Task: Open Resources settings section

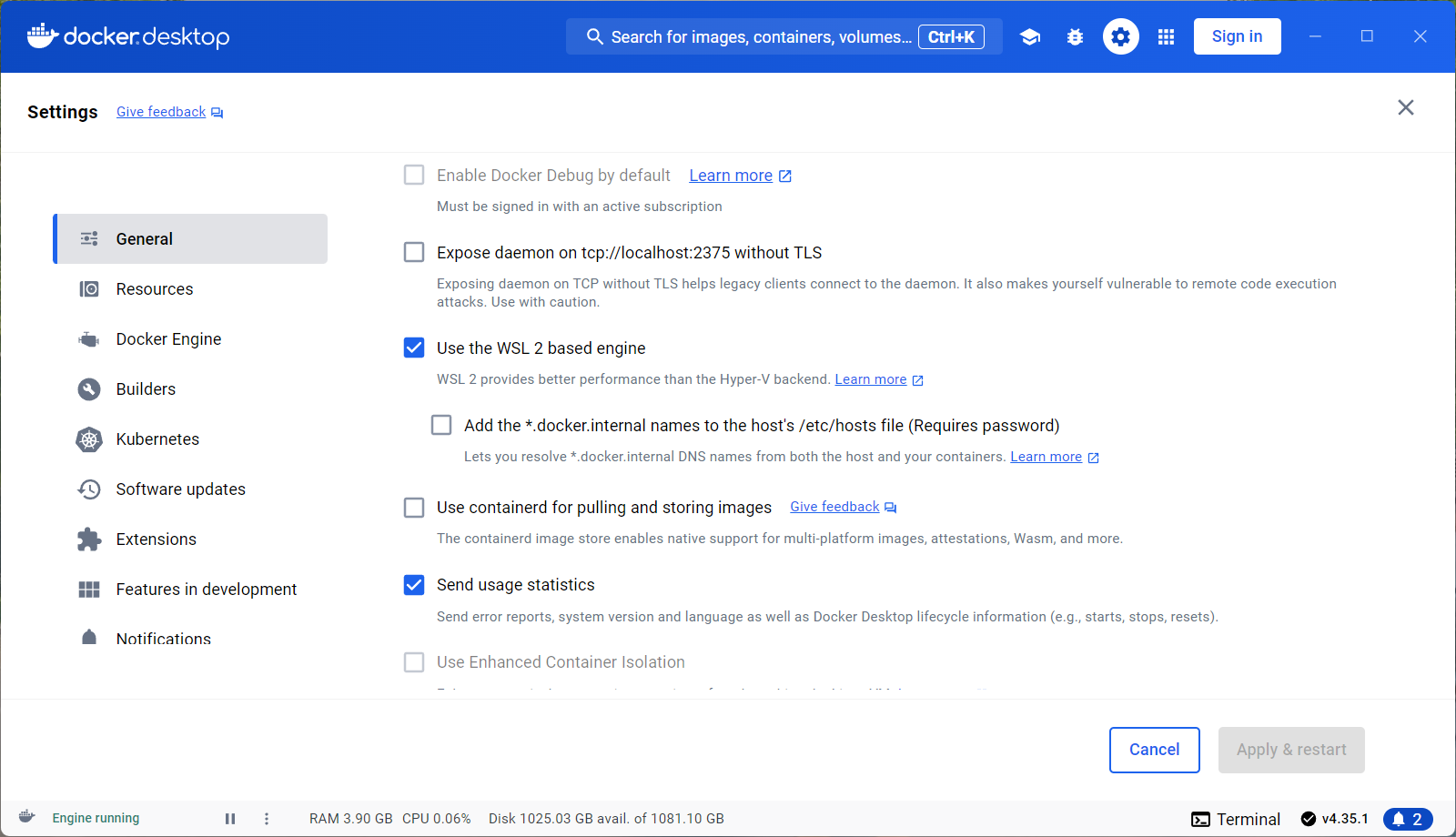Action: pyautogui.click(x=190, y=288)
